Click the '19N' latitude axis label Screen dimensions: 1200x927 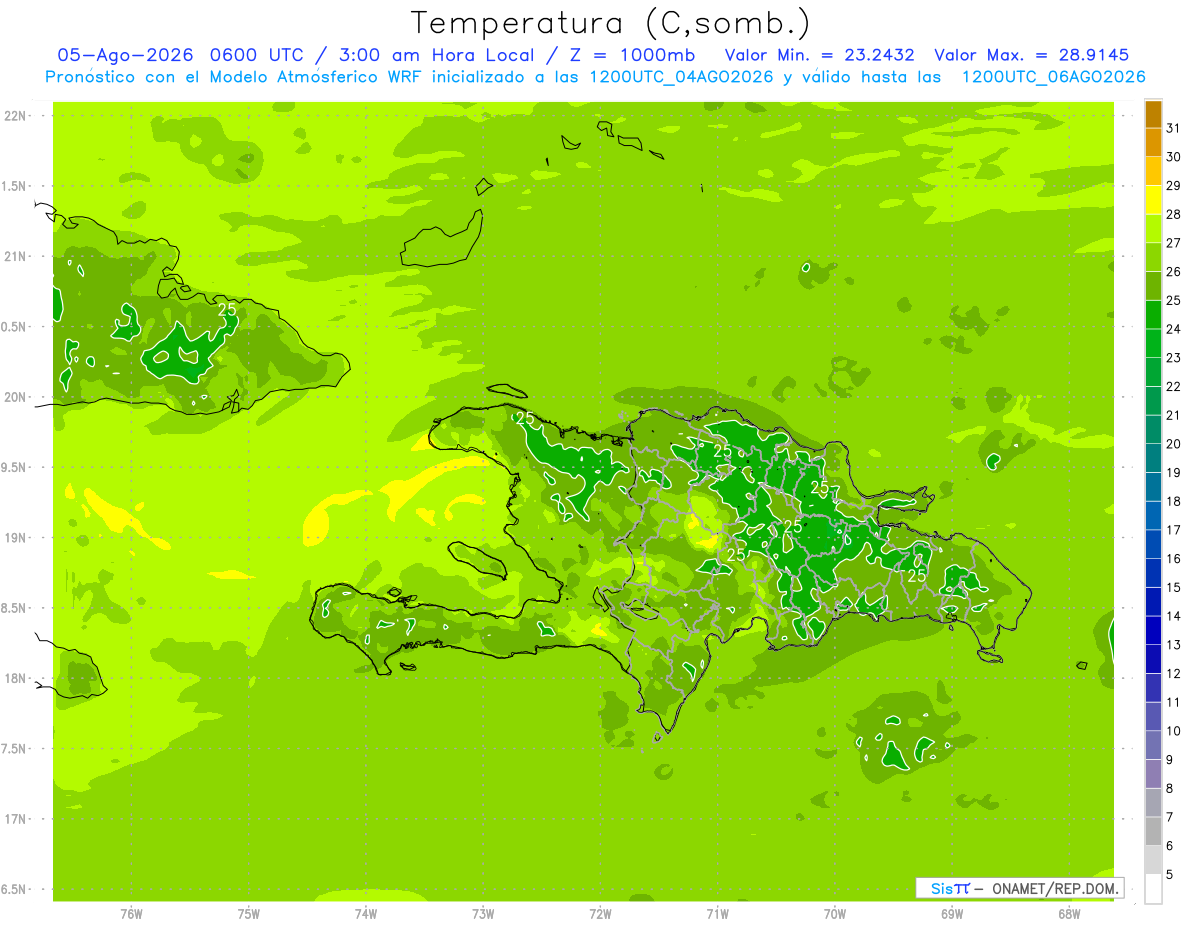[16, 538]
